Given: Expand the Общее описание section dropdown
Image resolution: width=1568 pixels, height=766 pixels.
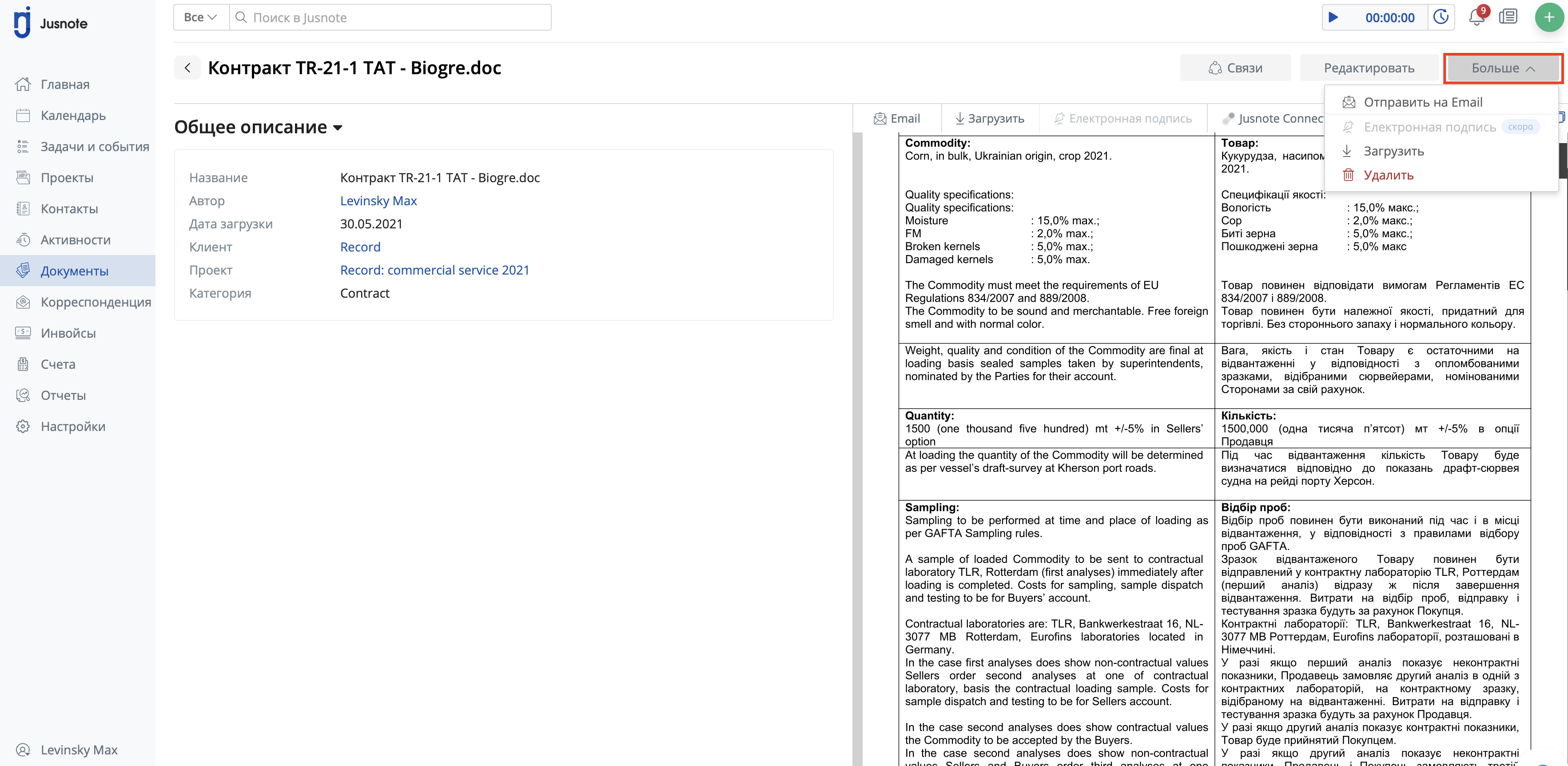Looking at the screenshot, I should [259, 127].
